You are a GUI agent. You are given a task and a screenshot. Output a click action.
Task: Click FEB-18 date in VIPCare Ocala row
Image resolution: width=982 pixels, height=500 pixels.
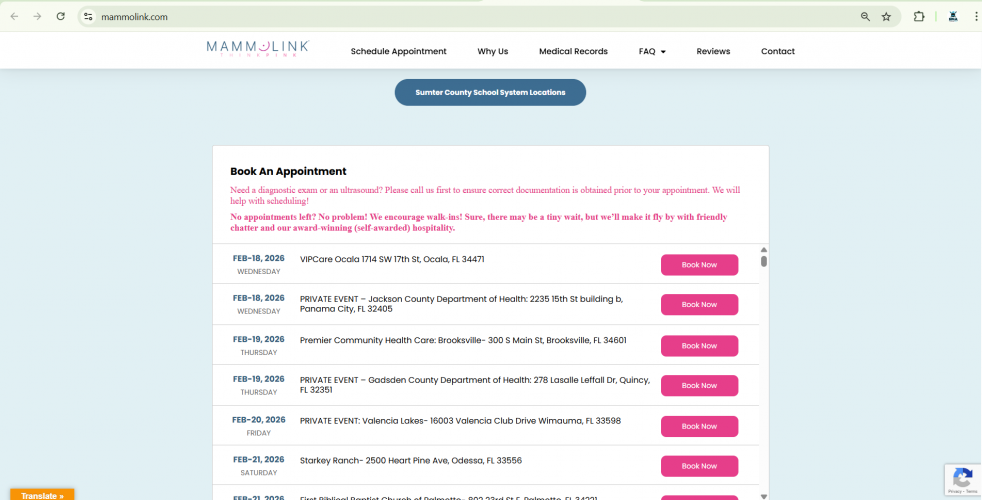(x=259, y=258)
